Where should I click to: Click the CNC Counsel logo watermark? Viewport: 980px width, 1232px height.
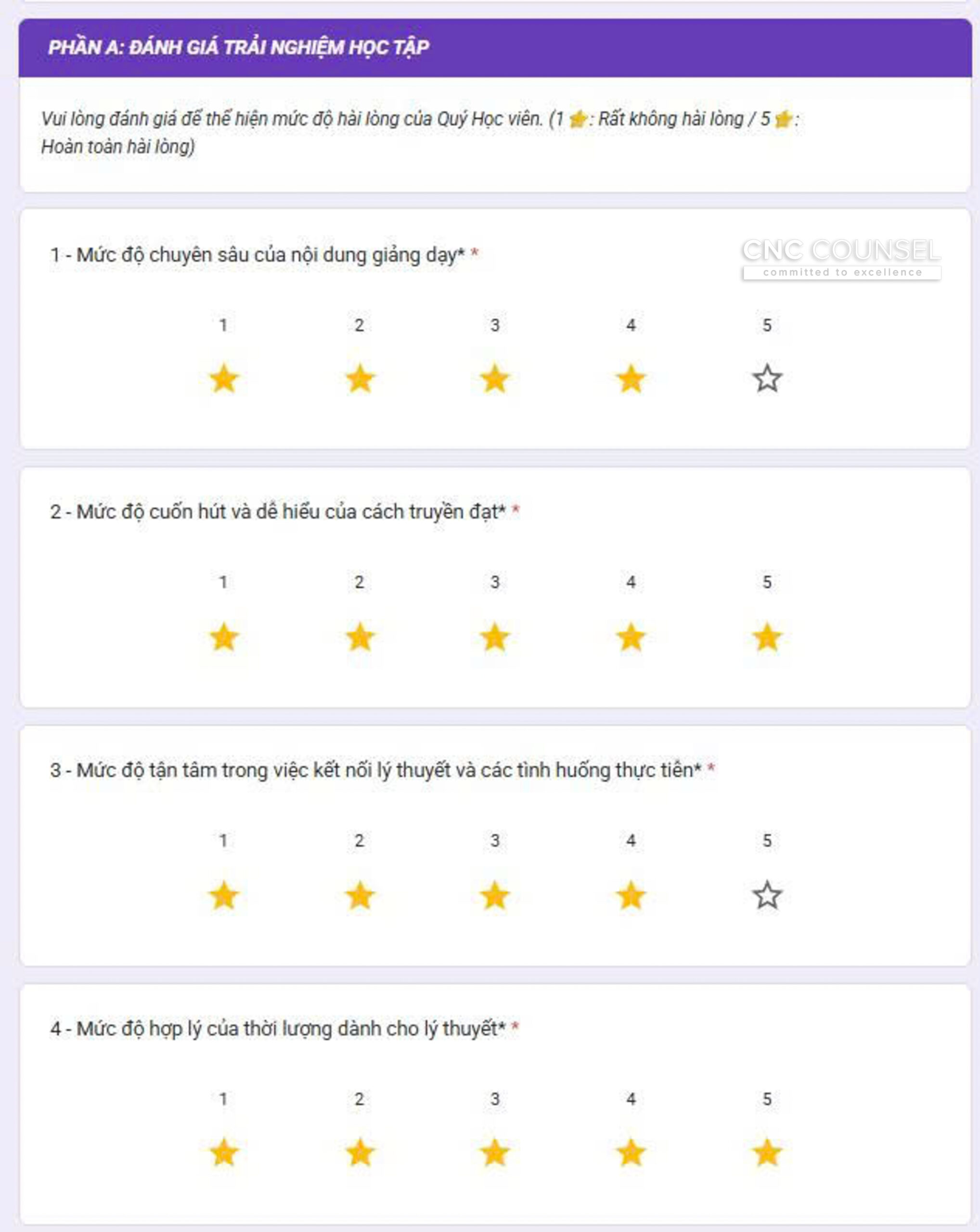click(841, 258)
